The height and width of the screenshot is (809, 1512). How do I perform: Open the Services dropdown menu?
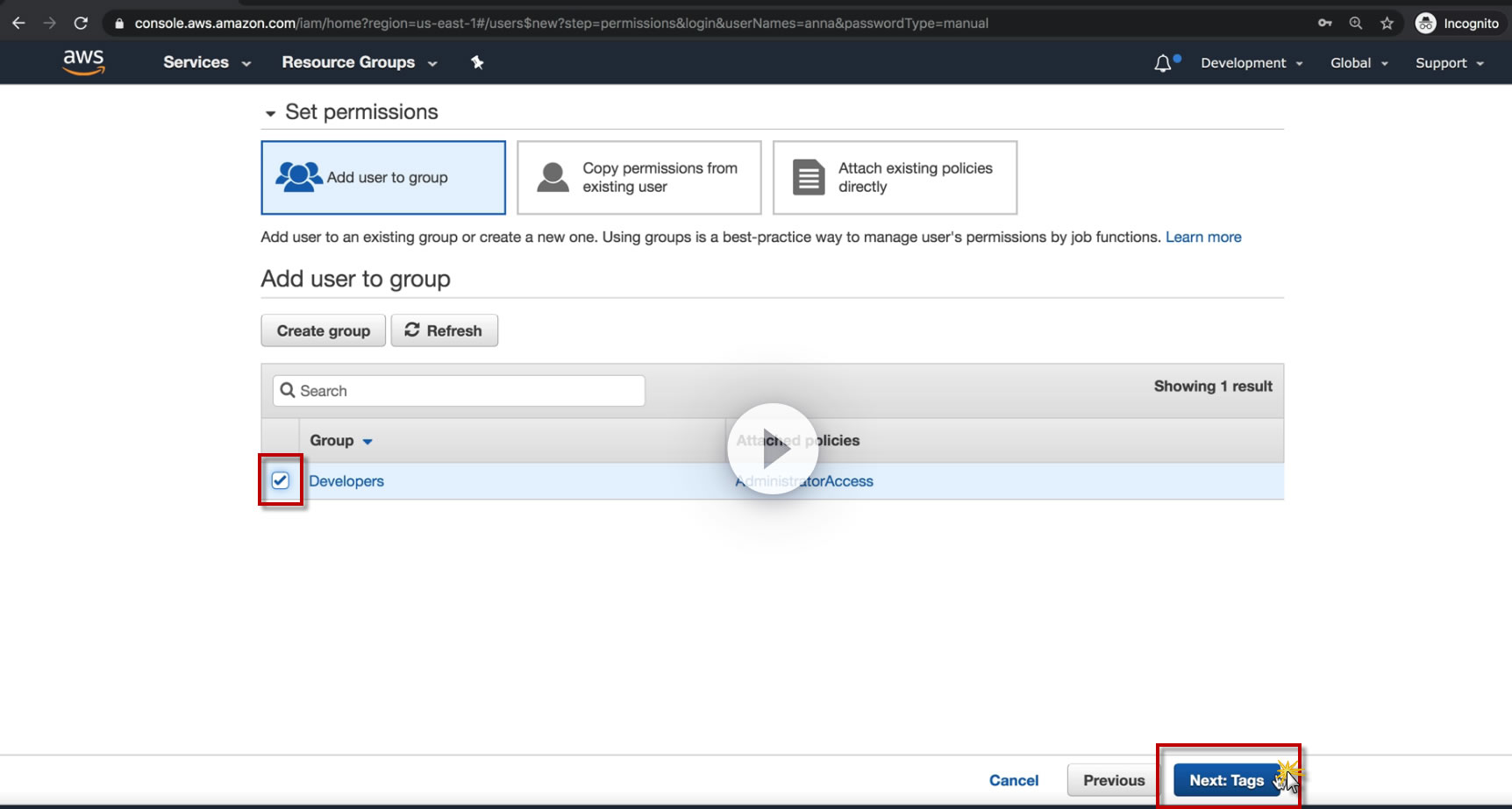point(207,62)
